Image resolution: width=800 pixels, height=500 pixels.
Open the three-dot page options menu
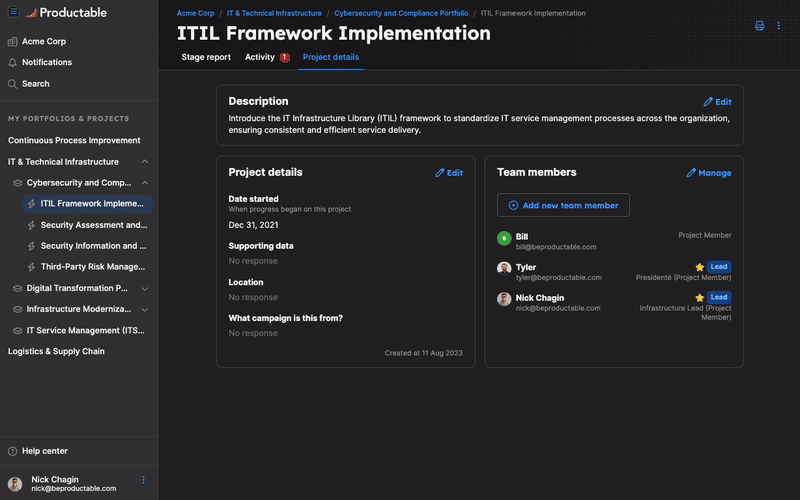(x=779, y=26)
